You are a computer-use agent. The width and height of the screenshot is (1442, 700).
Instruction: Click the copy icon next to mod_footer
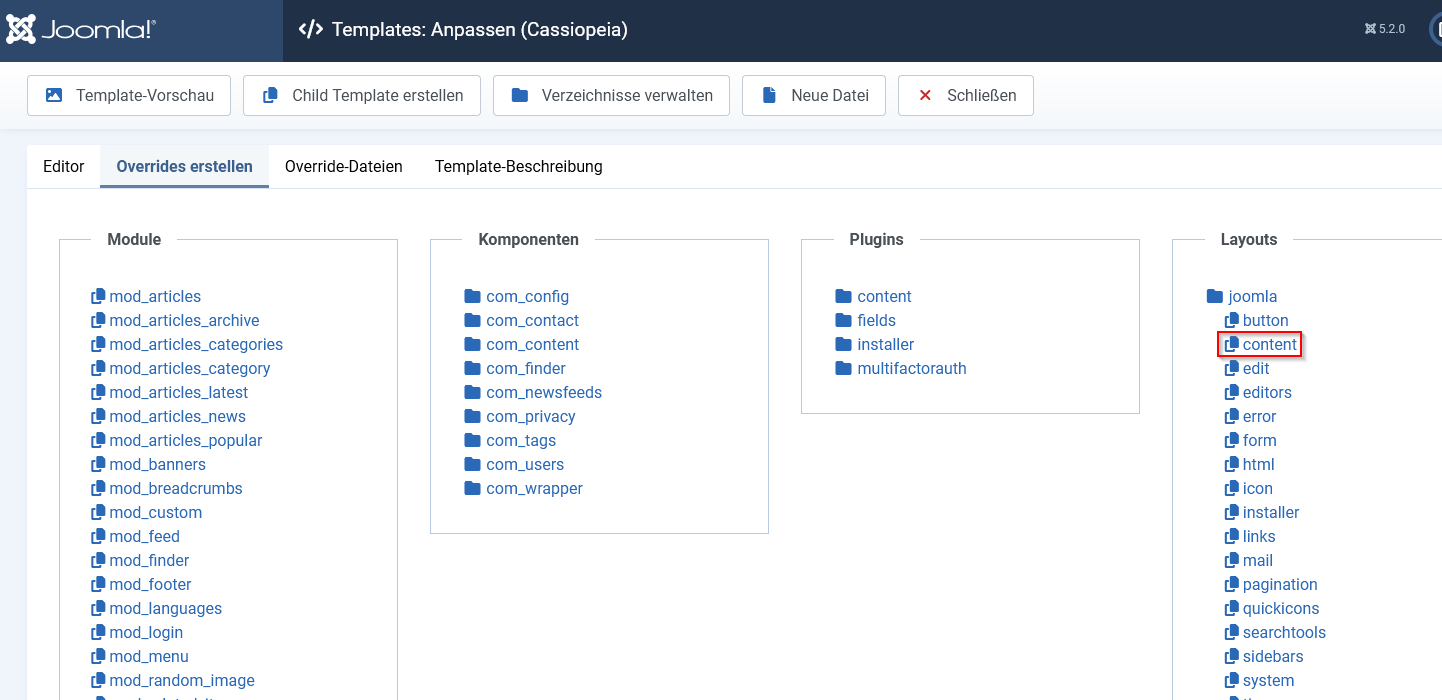click(x=98, y=584)
